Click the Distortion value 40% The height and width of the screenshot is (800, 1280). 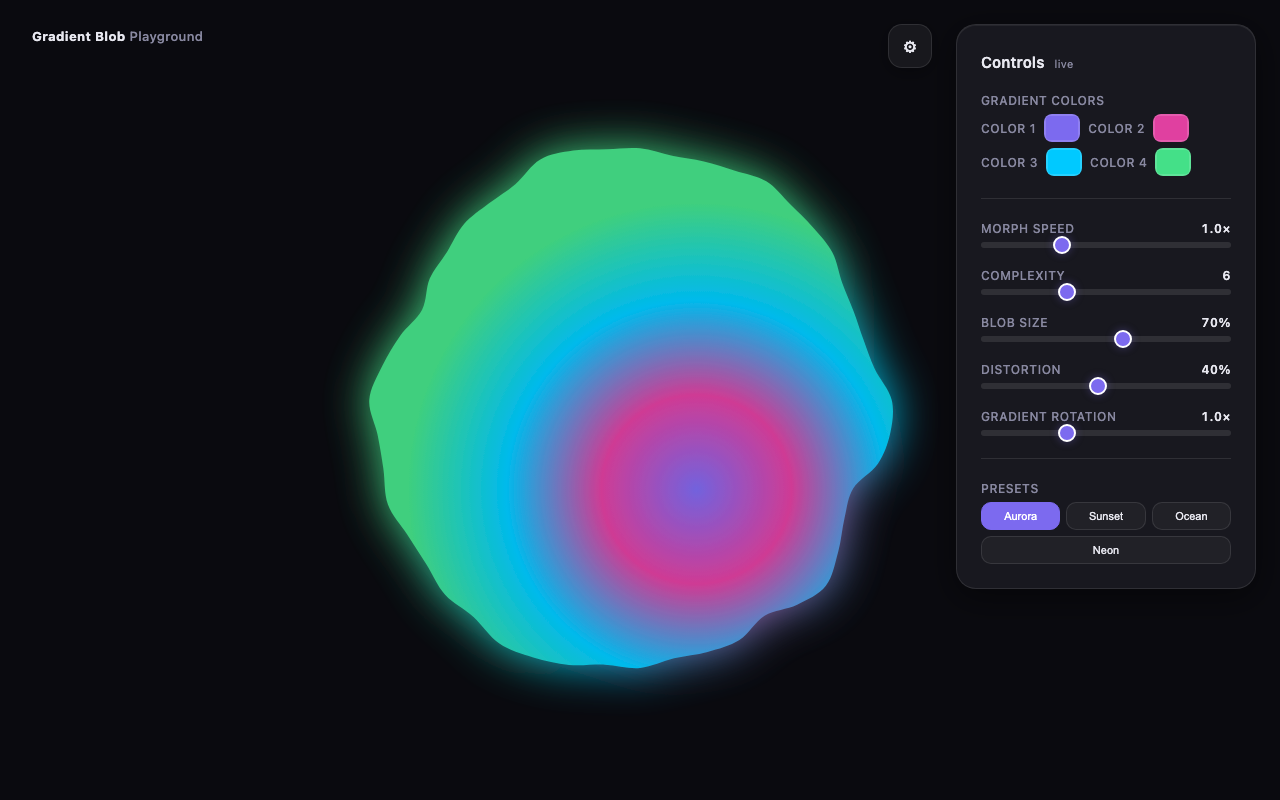pos(1216,370)
